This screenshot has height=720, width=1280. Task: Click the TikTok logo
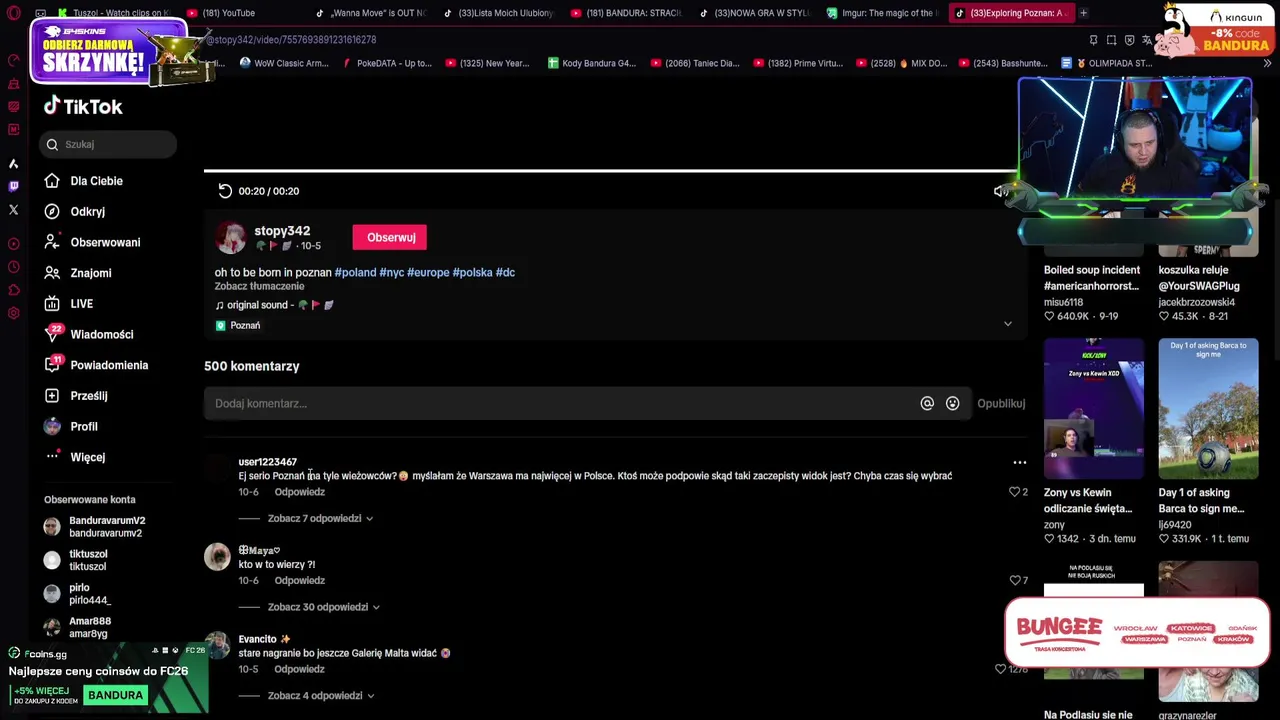[83, 106]
